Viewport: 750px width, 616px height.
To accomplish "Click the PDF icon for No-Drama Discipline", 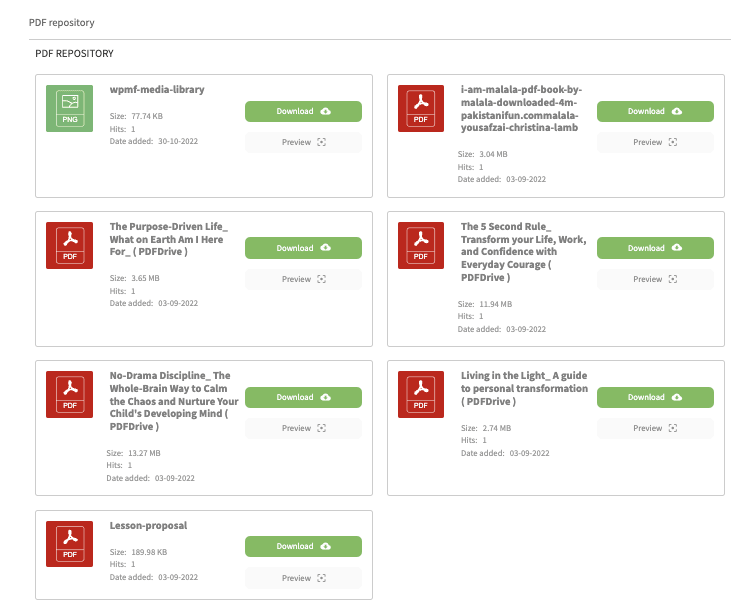I will [70, 394].
